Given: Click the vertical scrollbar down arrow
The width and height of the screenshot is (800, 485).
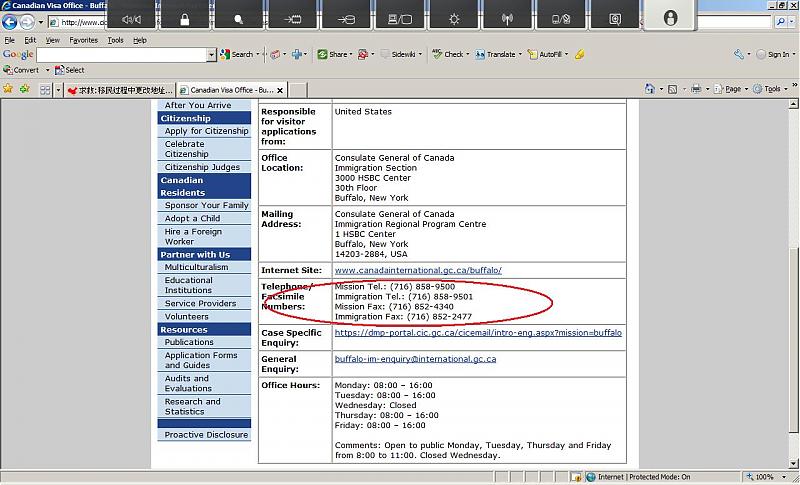Looking at the screenshot, I should (x=793, y=464).
